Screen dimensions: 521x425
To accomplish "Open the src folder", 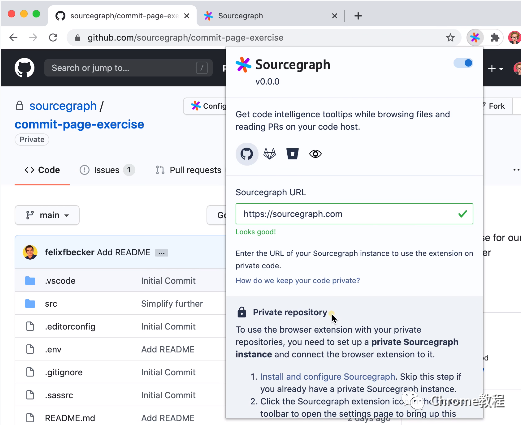I will coord(51,304).
